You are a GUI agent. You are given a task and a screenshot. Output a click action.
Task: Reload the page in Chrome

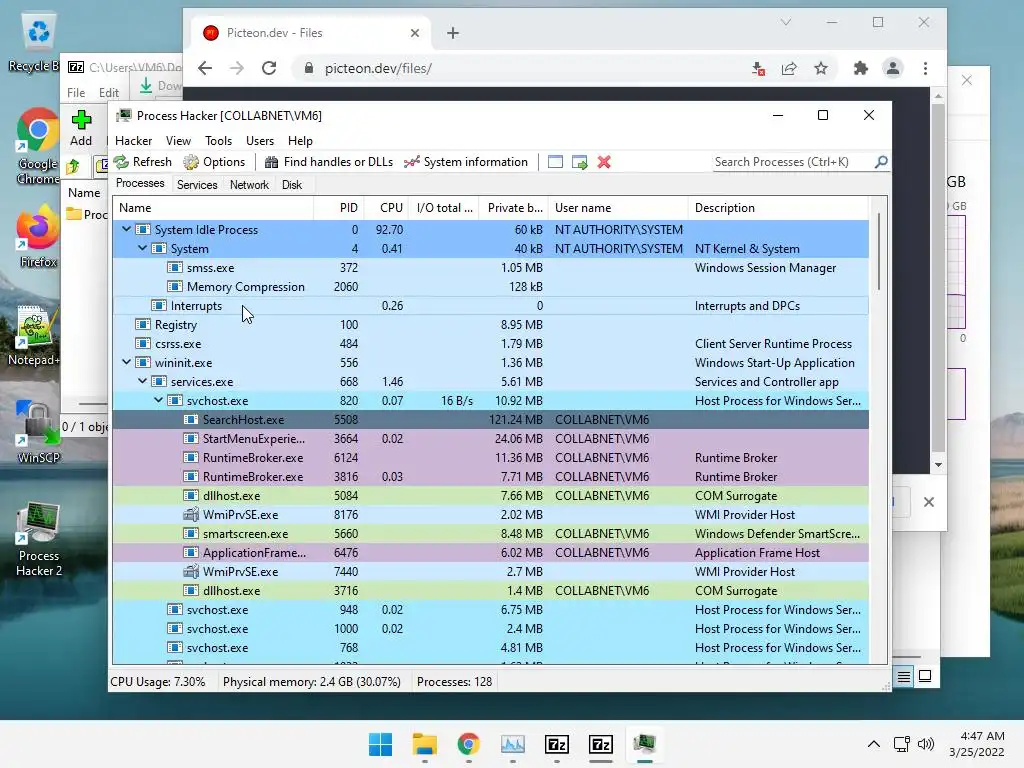[269, 68]
